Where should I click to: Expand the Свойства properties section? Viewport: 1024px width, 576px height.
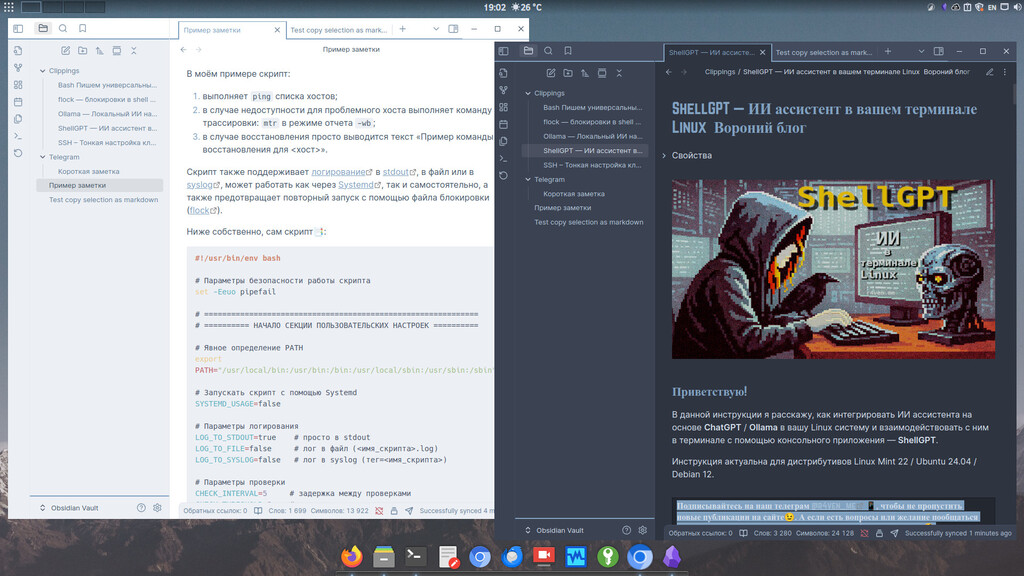click(x=664, y=156)
